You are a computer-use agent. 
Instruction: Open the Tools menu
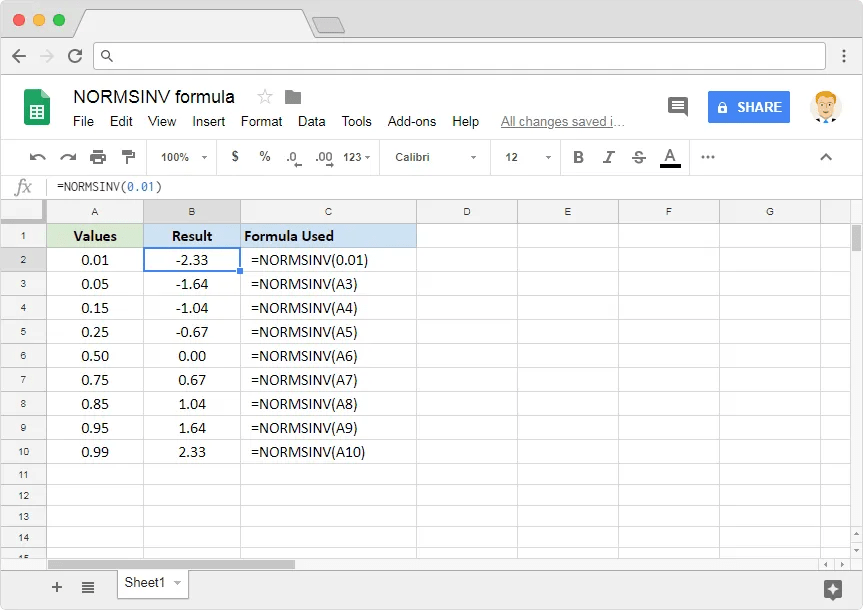tap(357, 121)
